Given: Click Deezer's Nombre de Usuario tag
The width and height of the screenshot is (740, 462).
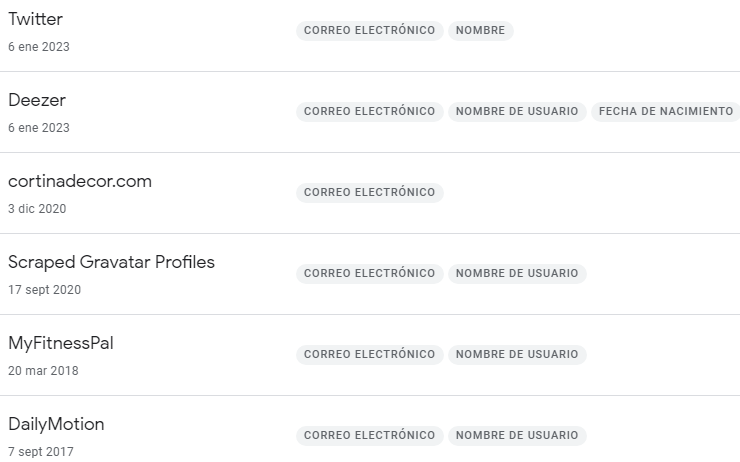Looking at the screenshot, I should click(517, 112).
